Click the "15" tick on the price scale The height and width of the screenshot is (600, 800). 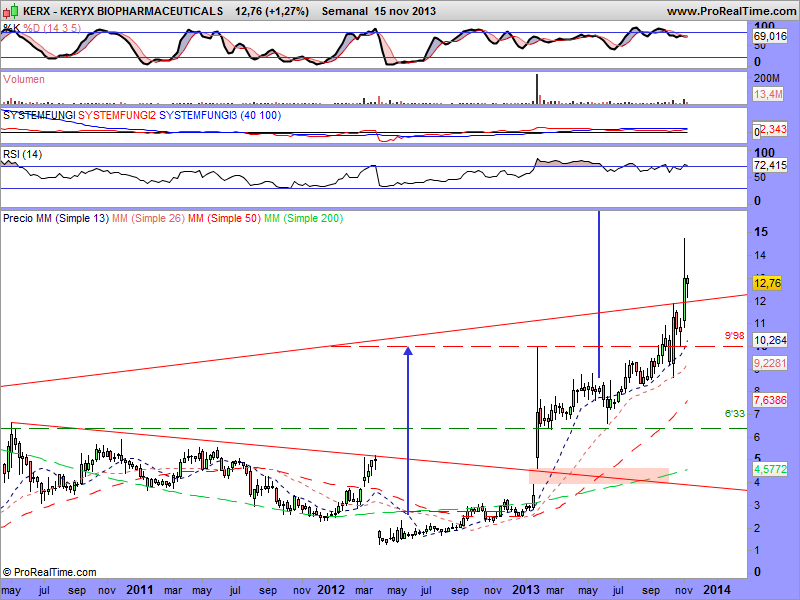[761, 232]
